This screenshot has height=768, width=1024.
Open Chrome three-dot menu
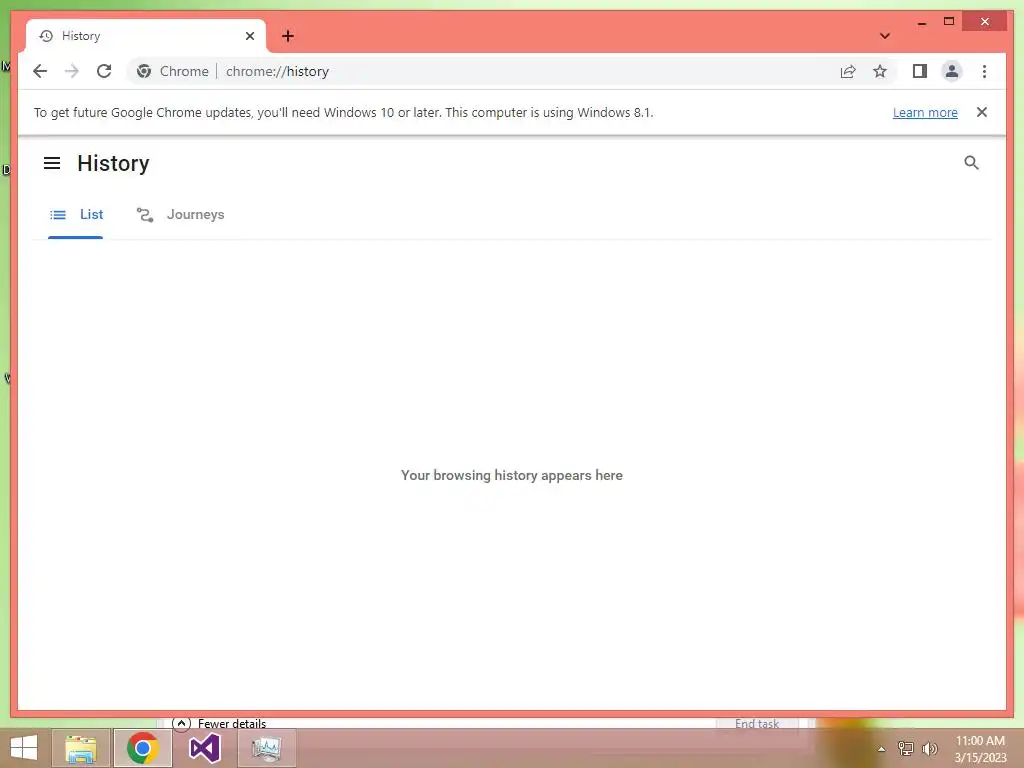coord(984,71)
